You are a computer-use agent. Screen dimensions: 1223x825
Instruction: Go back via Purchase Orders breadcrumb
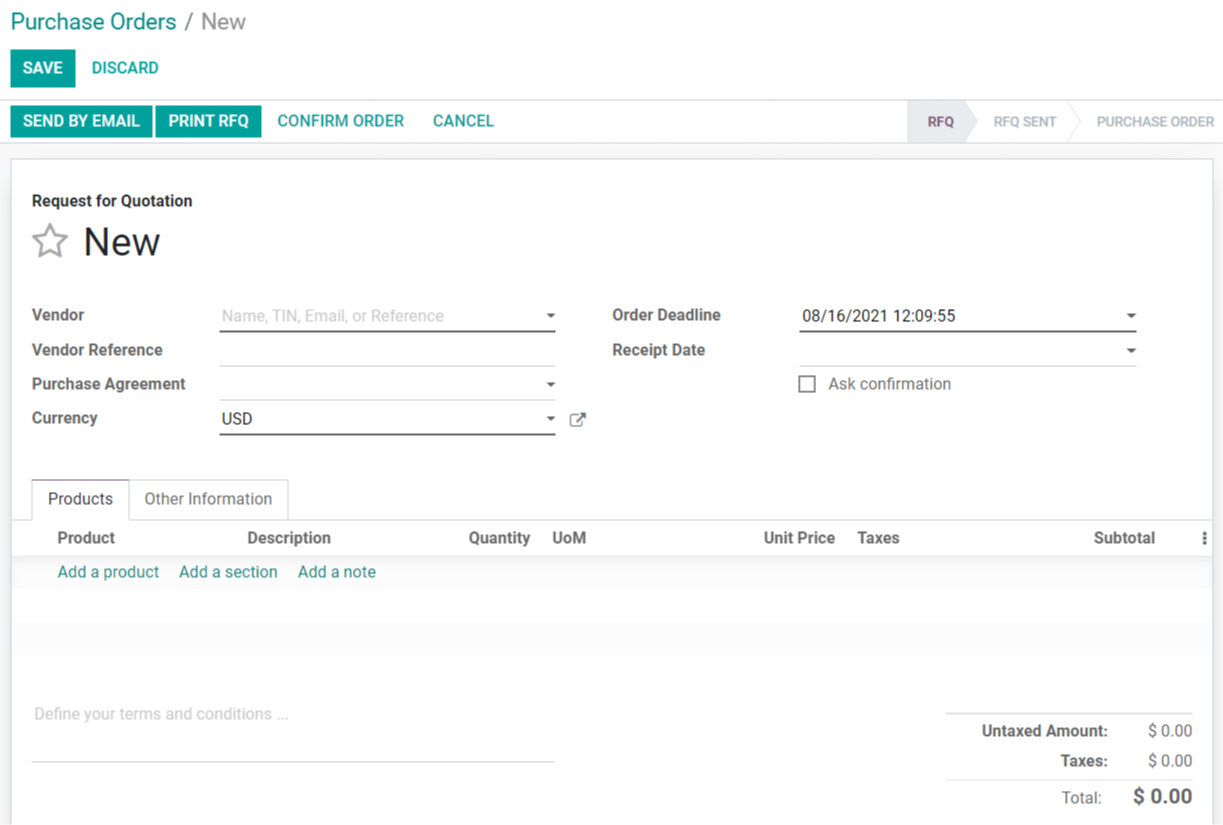click(93, 22)
